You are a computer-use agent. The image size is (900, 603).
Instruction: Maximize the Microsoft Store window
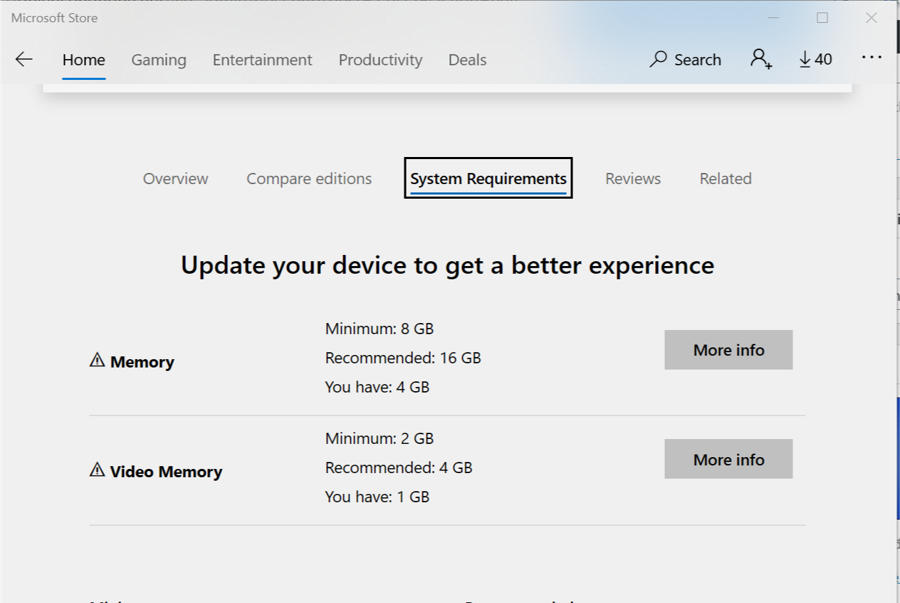(822, 18)
